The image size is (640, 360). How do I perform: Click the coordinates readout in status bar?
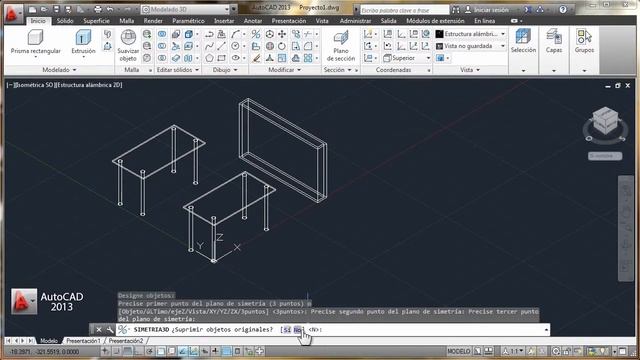click(44, 351)
